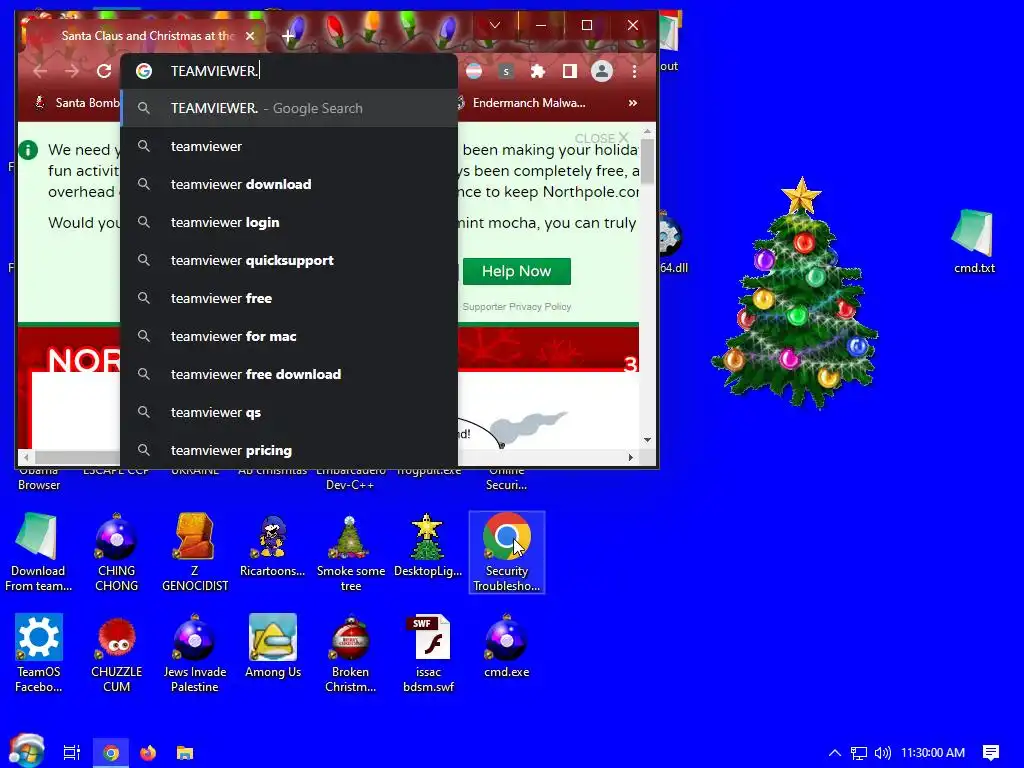Click the vertical scrollbar thumb in Chrome
1024x768 pixels.
647,160
